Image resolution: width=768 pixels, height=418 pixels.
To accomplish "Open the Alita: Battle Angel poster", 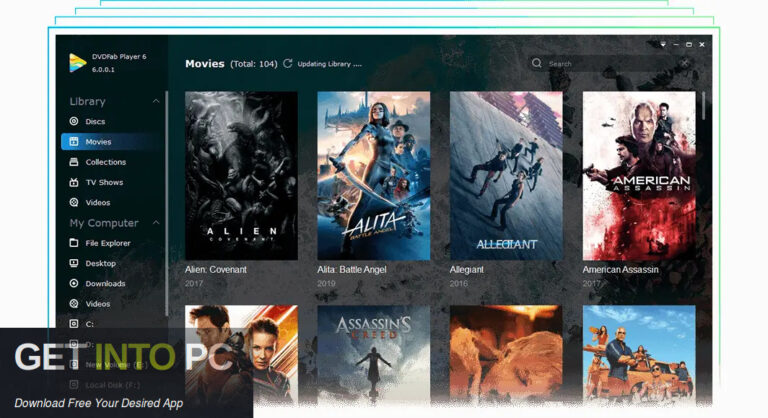I will [x=374, y=175].
